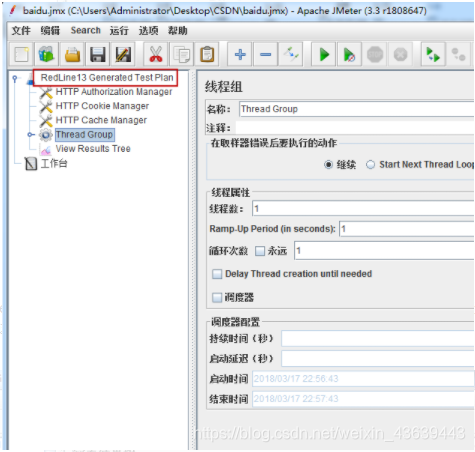Enable the 调度器 scheduler checkbox

[x=217, y=297]
